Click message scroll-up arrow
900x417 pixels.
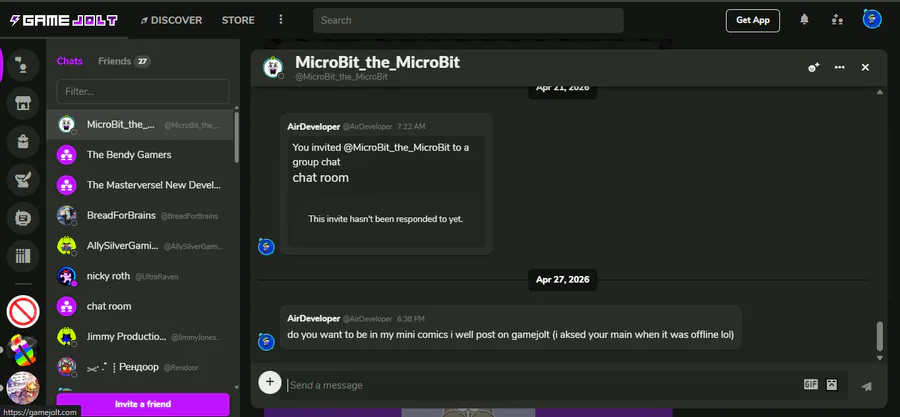click(x=880, y=92)
